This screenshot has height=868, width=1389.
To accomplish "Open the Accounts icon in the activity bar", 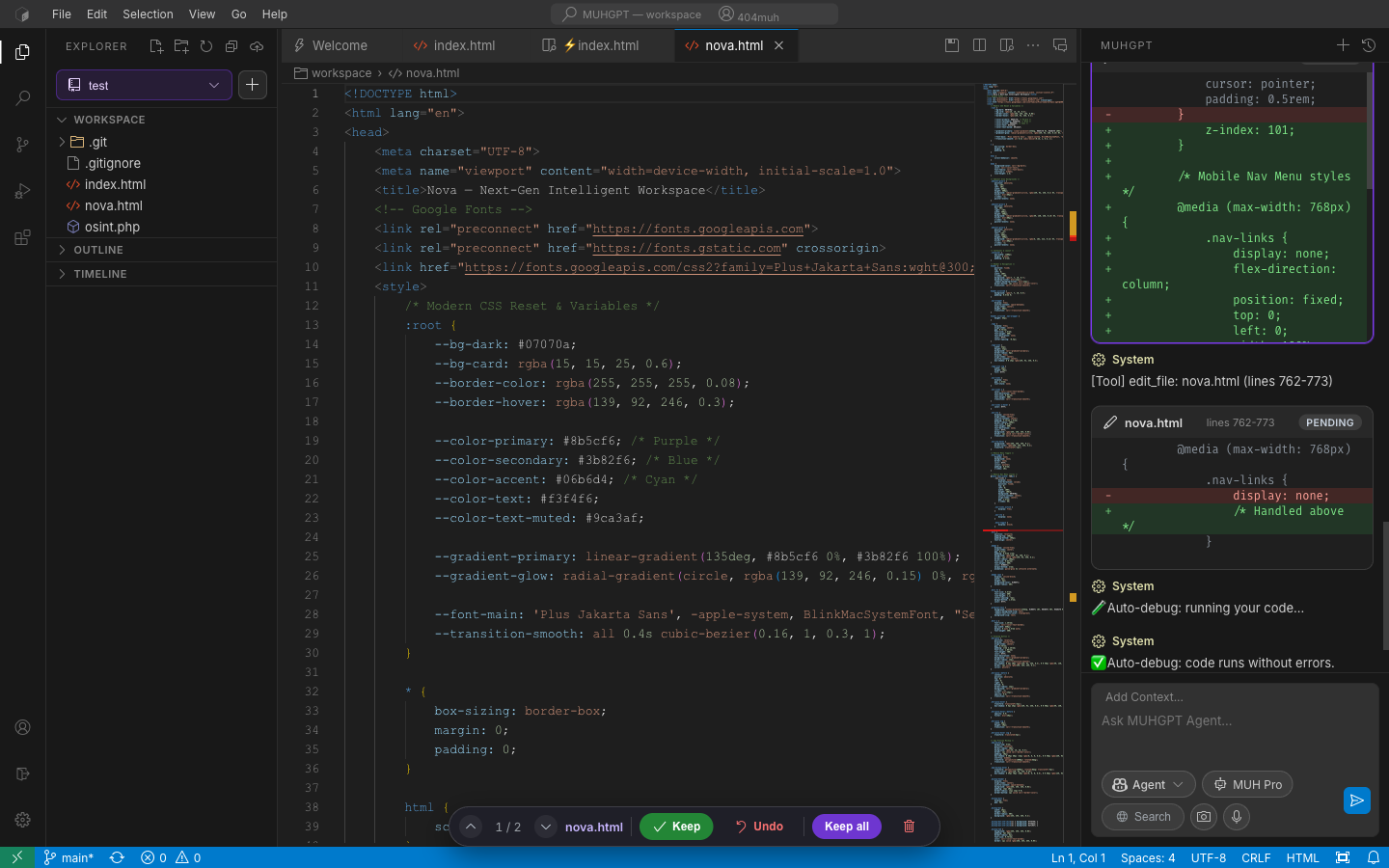I will pyautogui.click(x=22, y=727).
